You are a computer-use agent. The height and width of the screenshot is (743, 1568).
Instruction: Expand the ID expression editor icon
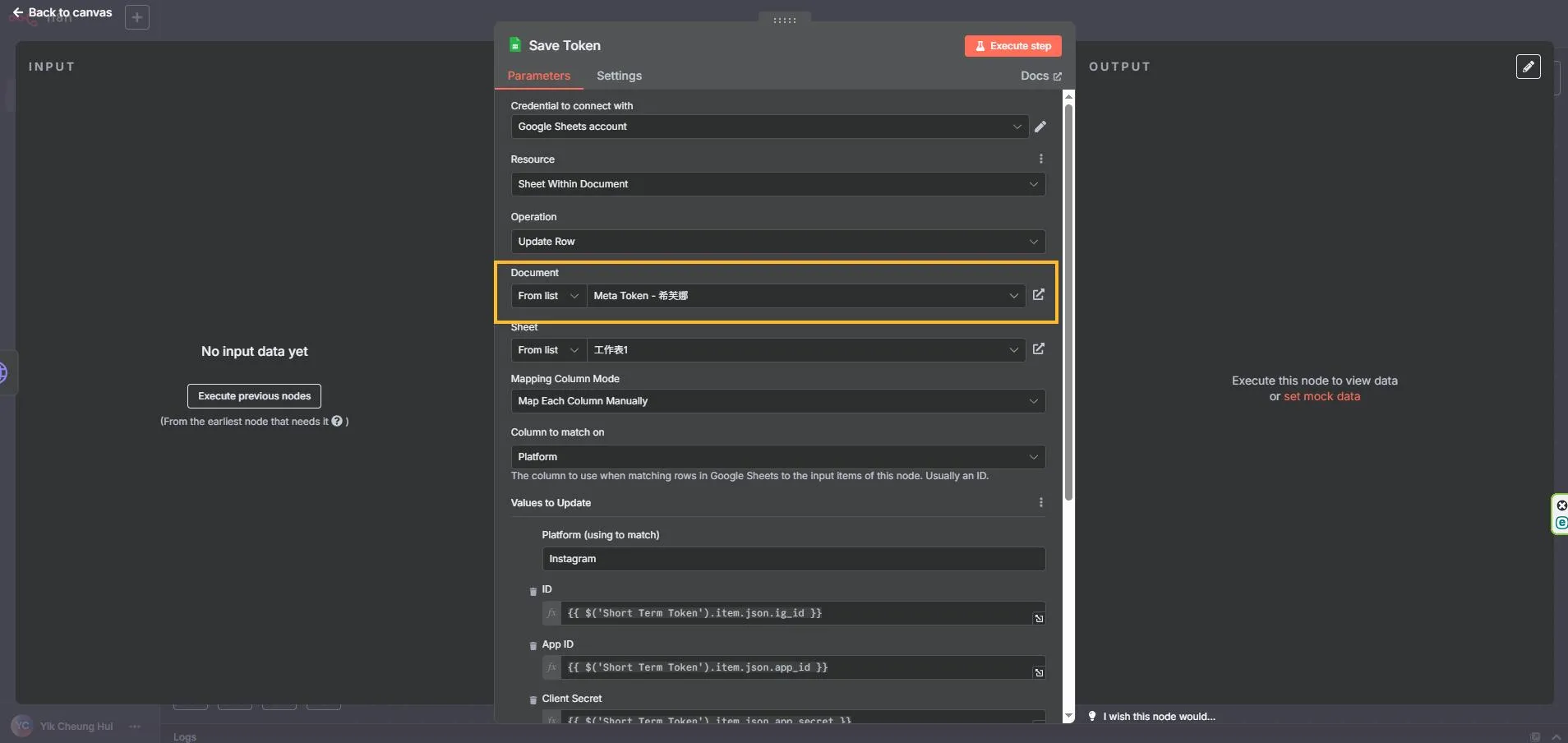[1039, 618]
